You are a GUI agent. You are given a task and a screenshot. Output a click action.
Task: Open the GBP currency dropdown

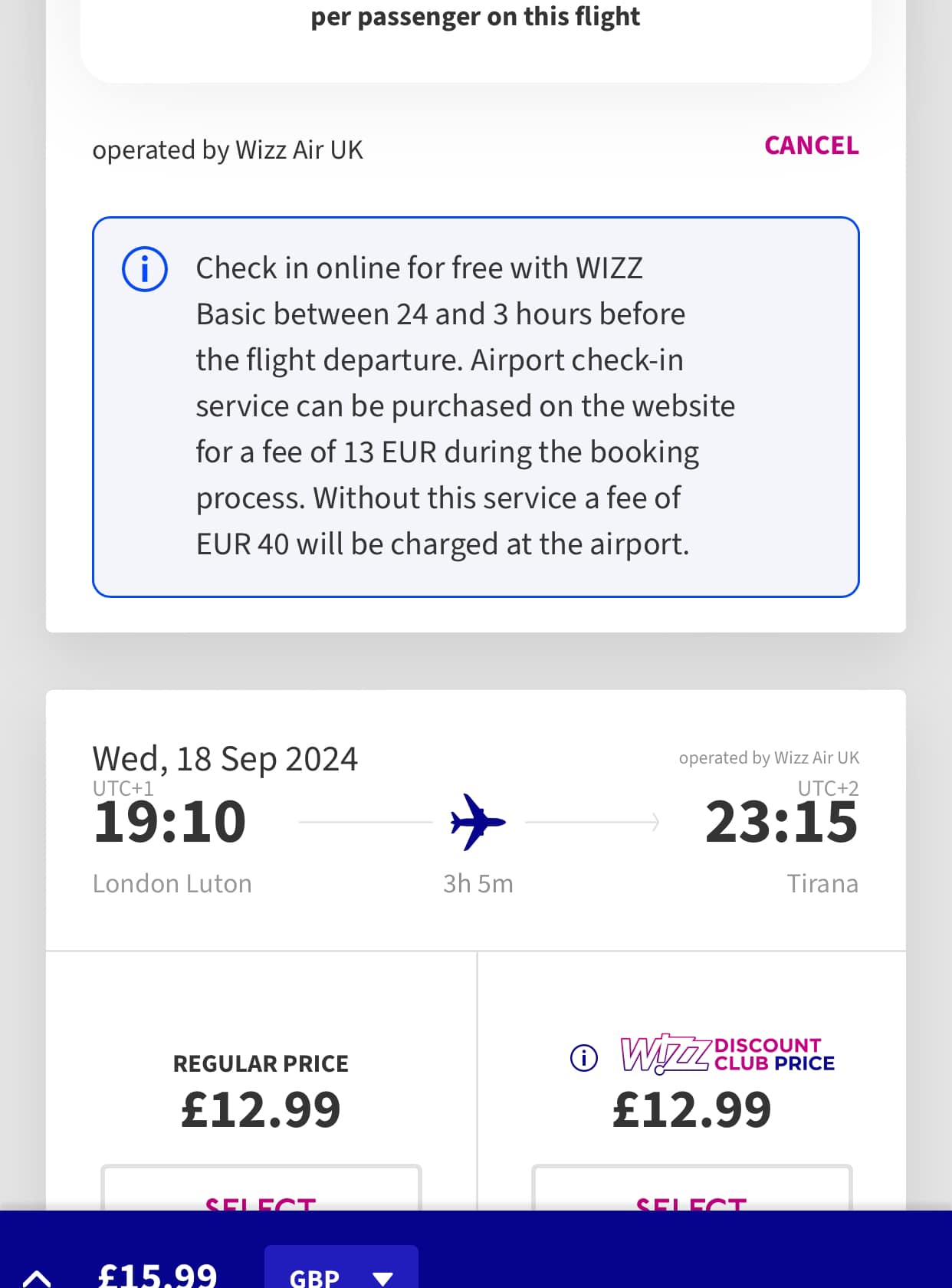click(x=341, y=1267)
